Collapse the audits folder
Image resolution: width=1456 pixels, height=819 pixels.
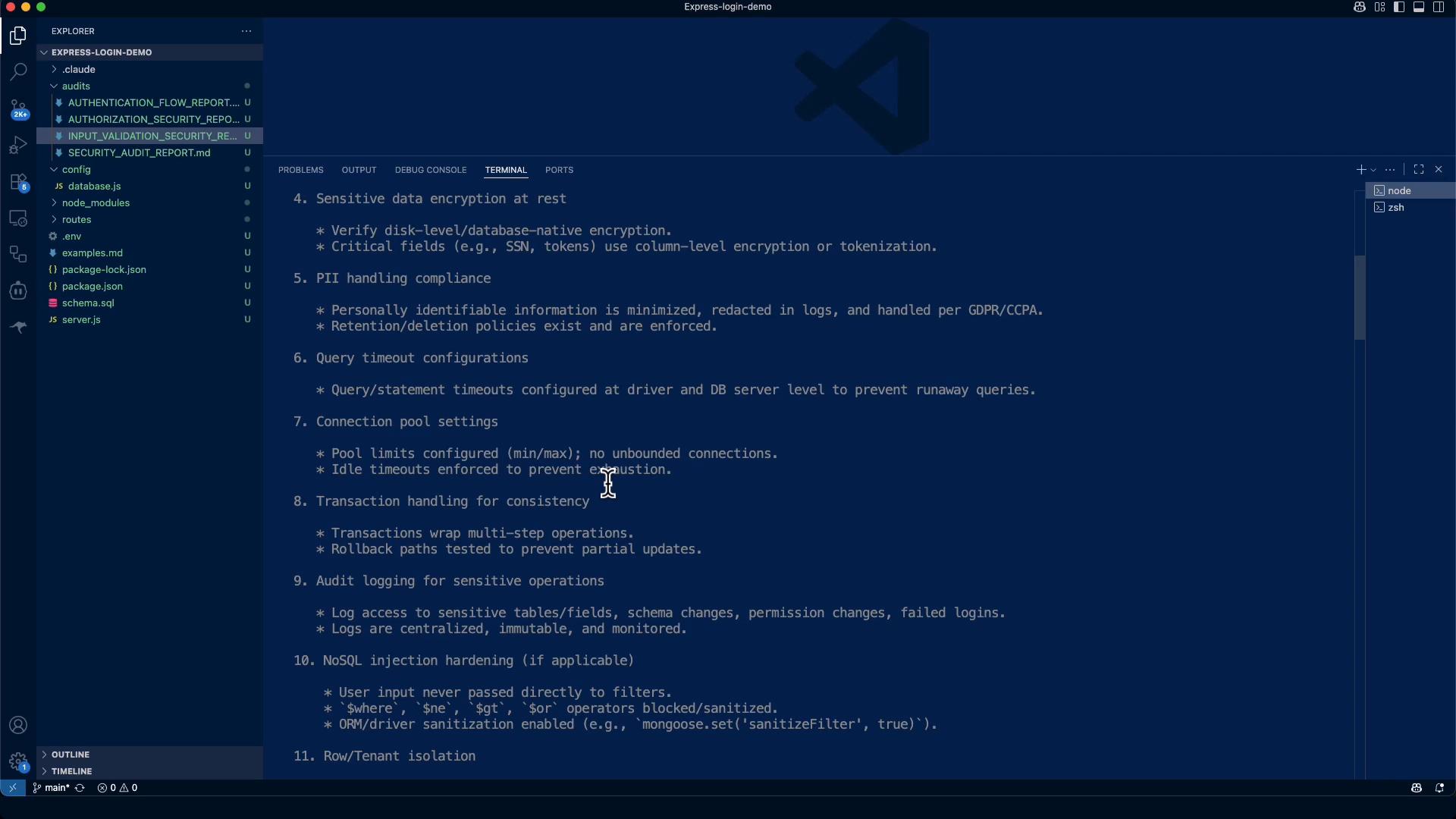(x=150, y=86)
